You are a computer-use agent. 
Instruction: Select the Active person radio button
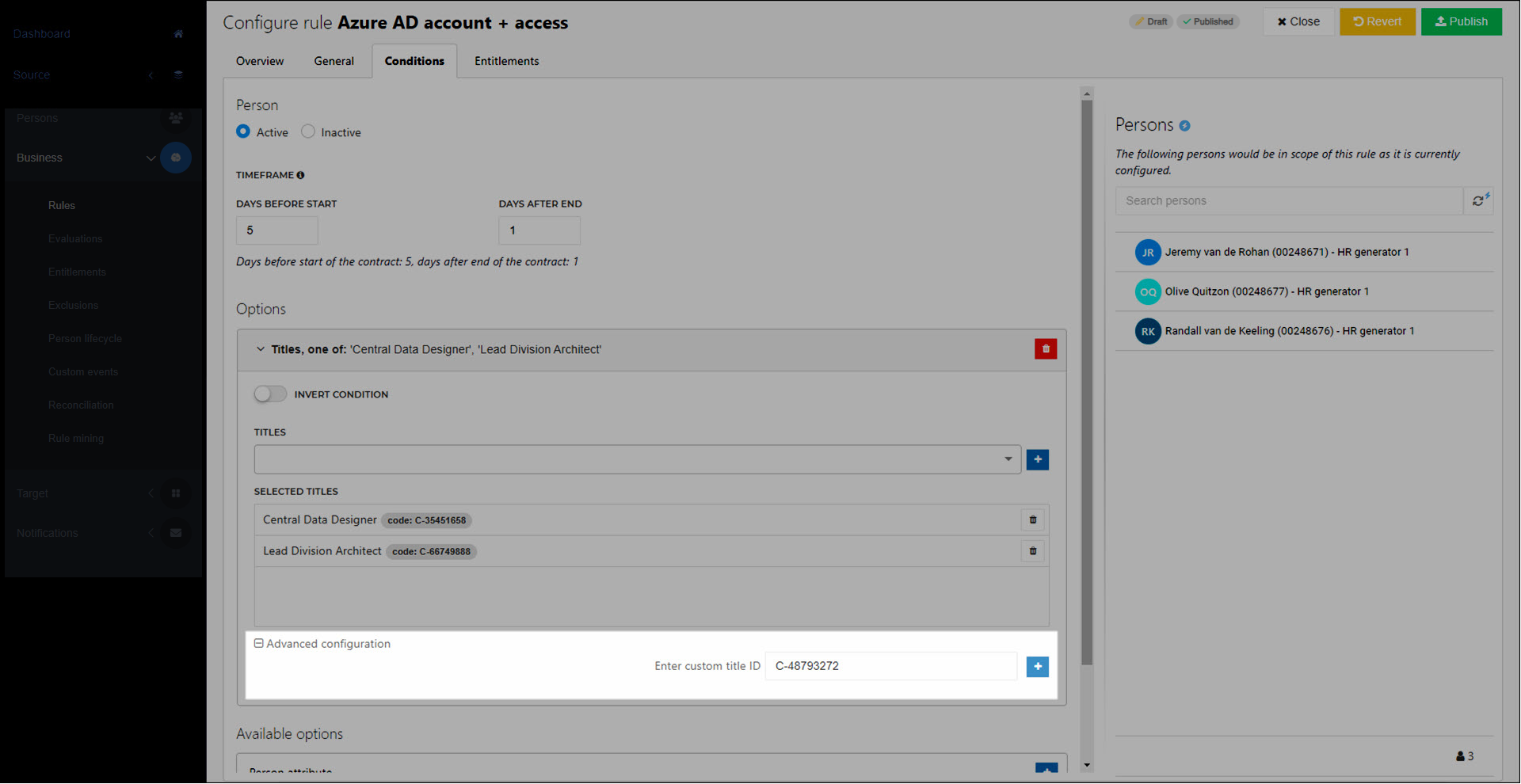point(243,132)
